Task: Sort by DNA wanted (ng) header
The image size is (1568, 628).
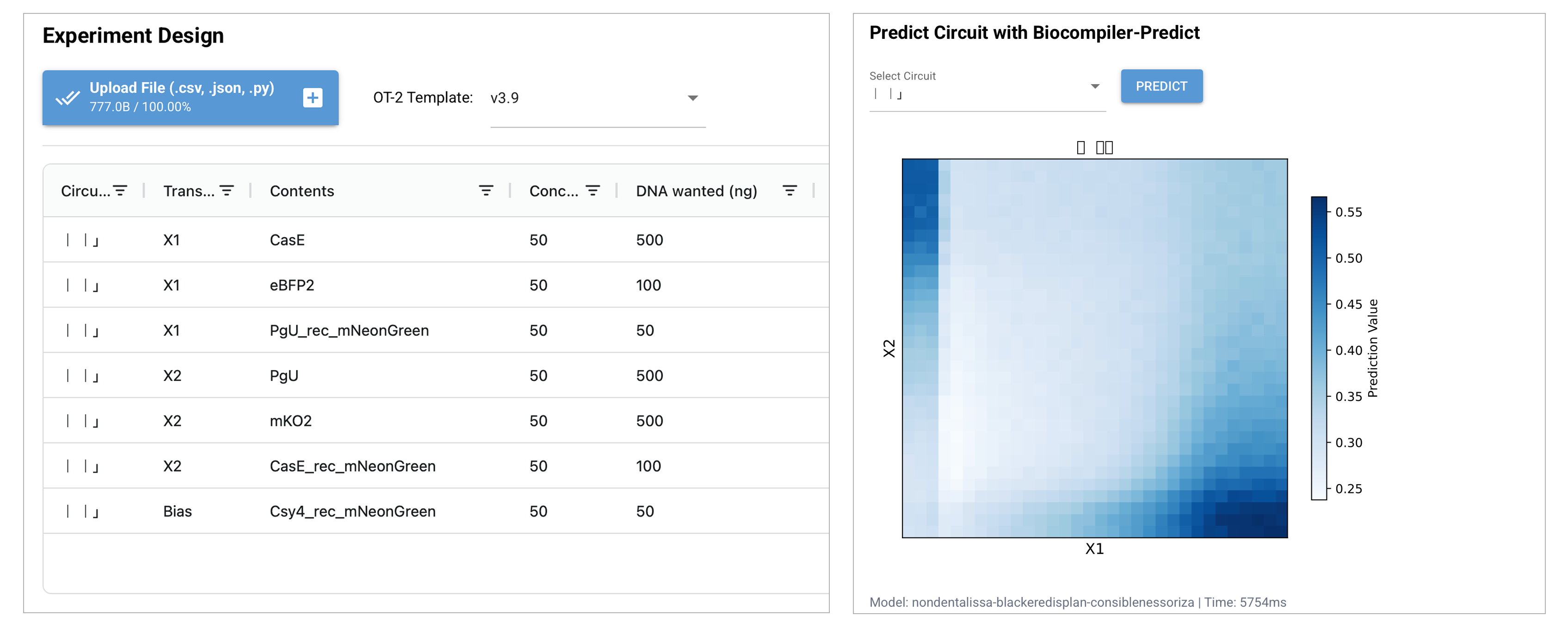Action: point(696,191)
